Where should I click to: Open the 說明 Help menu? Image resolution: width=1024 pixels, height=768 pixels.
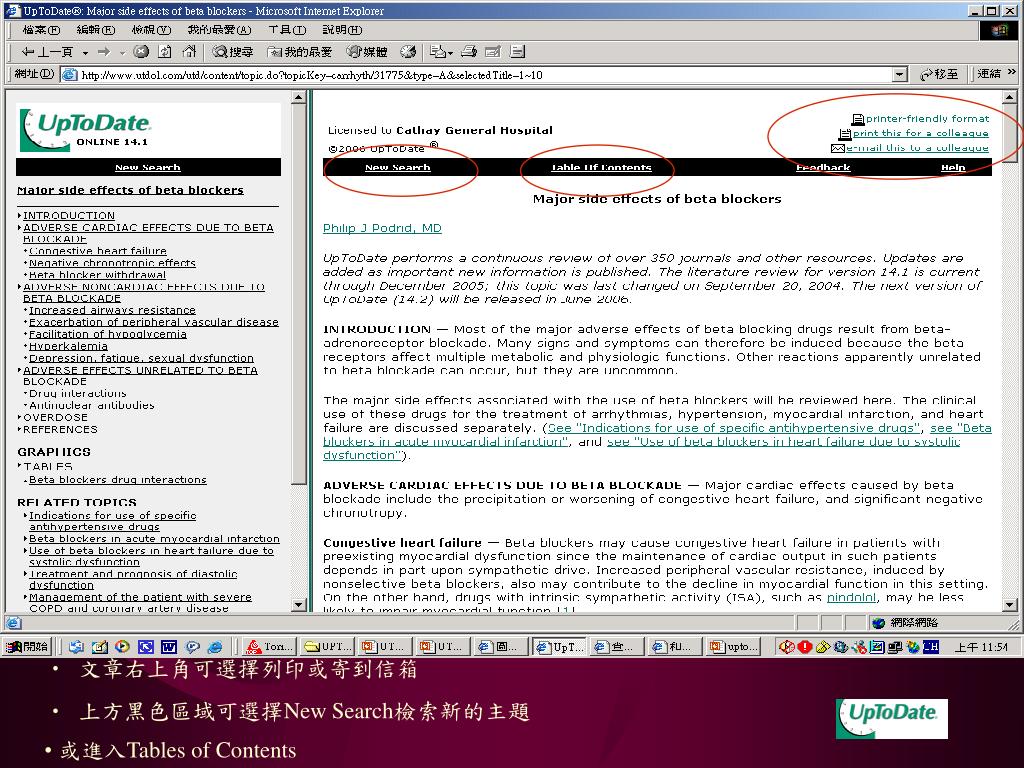coord(342,30)
